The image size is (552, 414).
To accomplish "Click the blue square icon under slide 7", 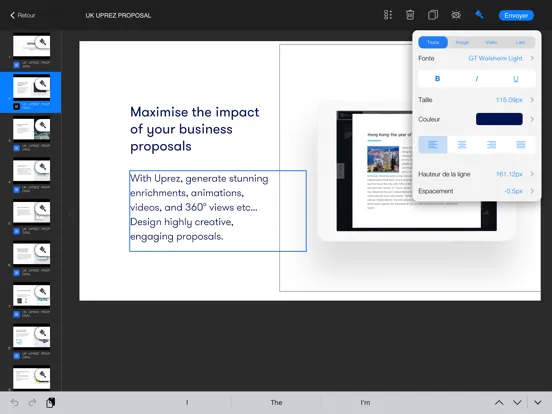I will tap(16, 314).
